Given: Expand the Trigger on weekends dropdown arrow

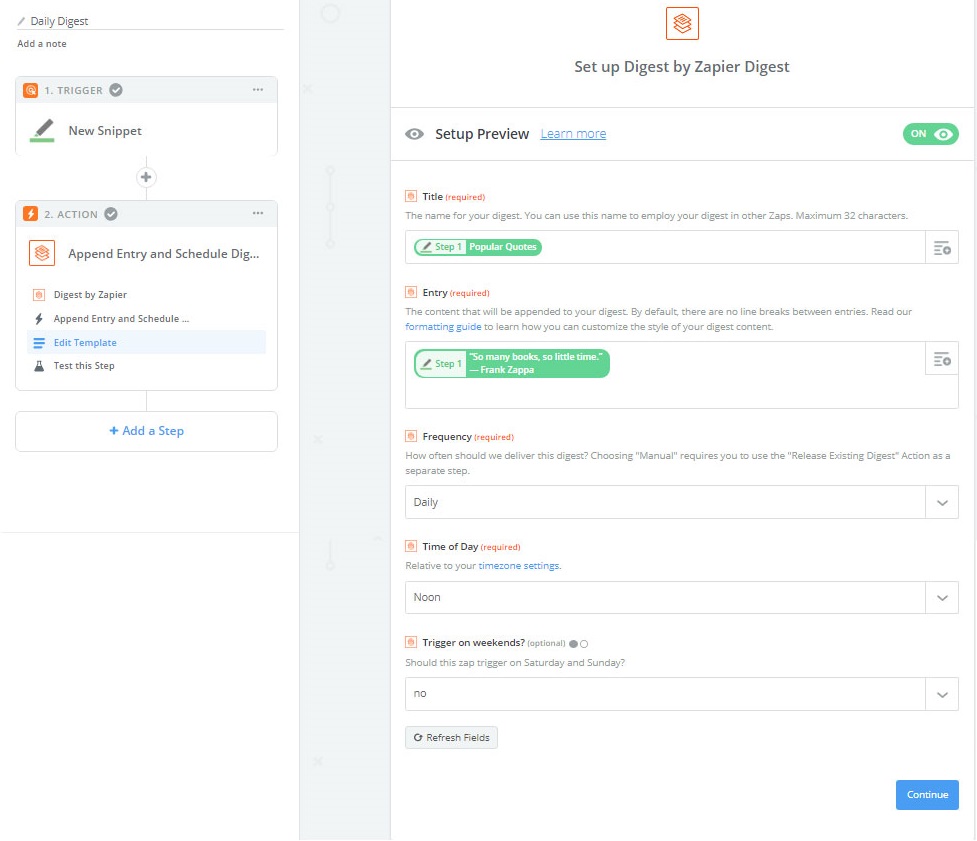Looking at the screenshot, I should click(942, 694).
